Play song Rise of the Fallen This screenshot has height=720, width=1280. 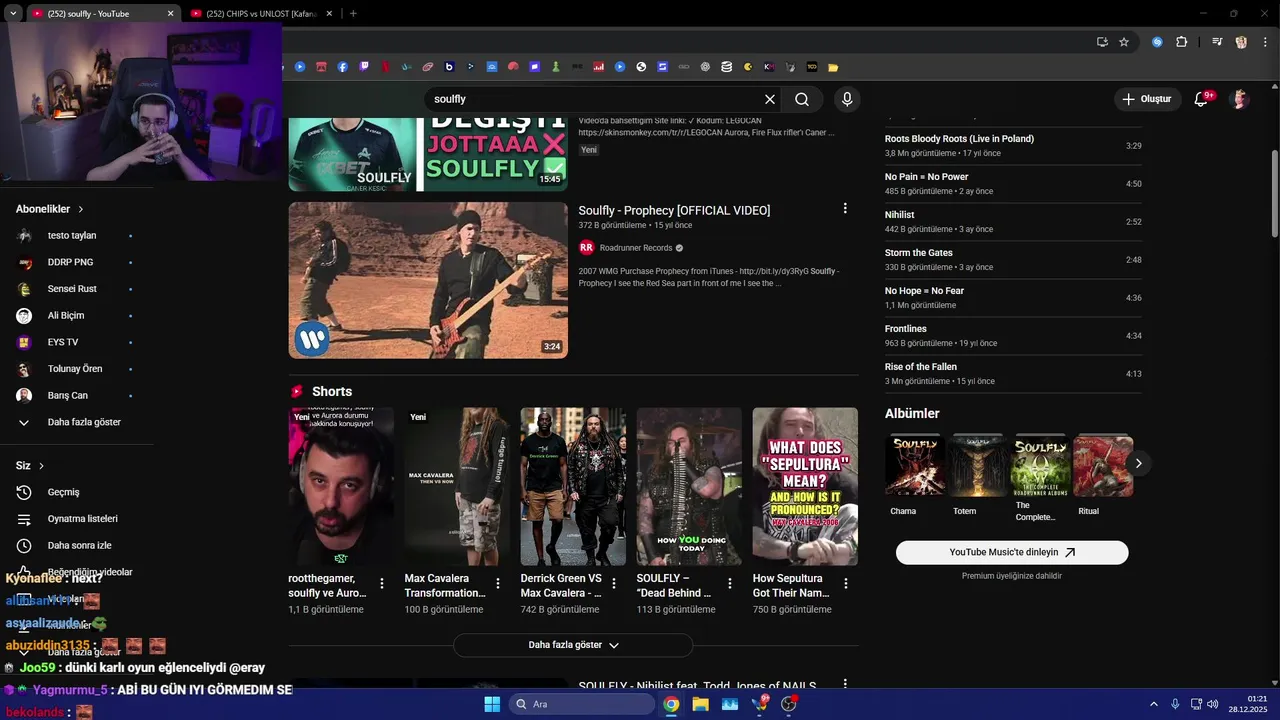click(x=1013, y=374)
